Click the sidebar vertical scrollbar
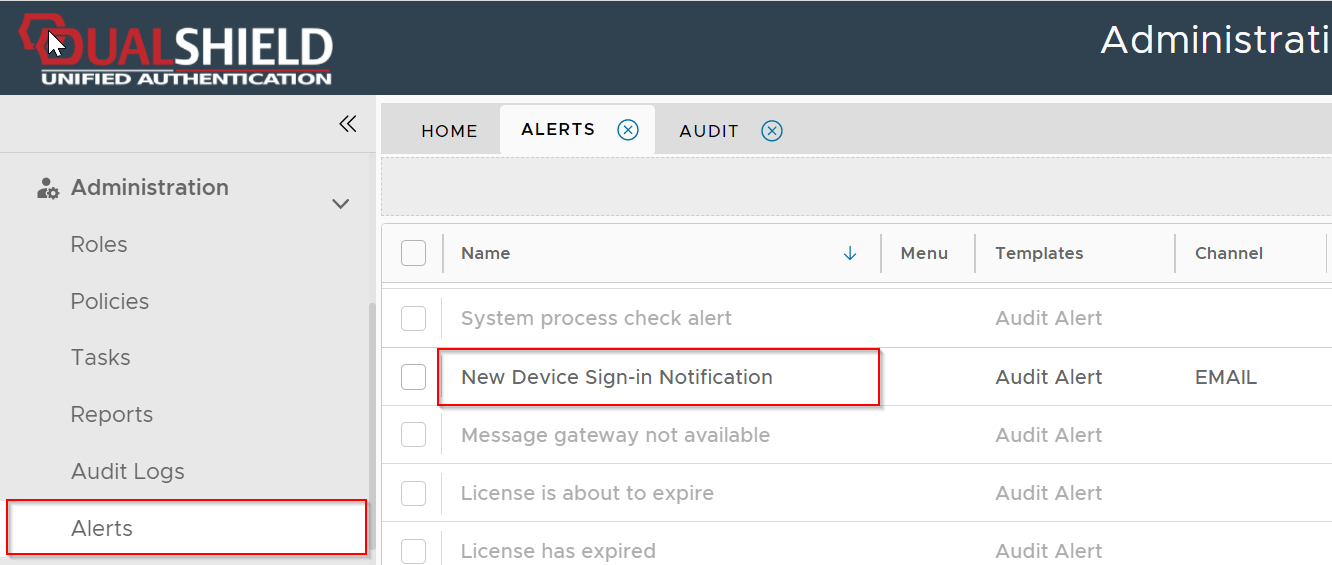1332x565 pixels. tap(372, 420)
